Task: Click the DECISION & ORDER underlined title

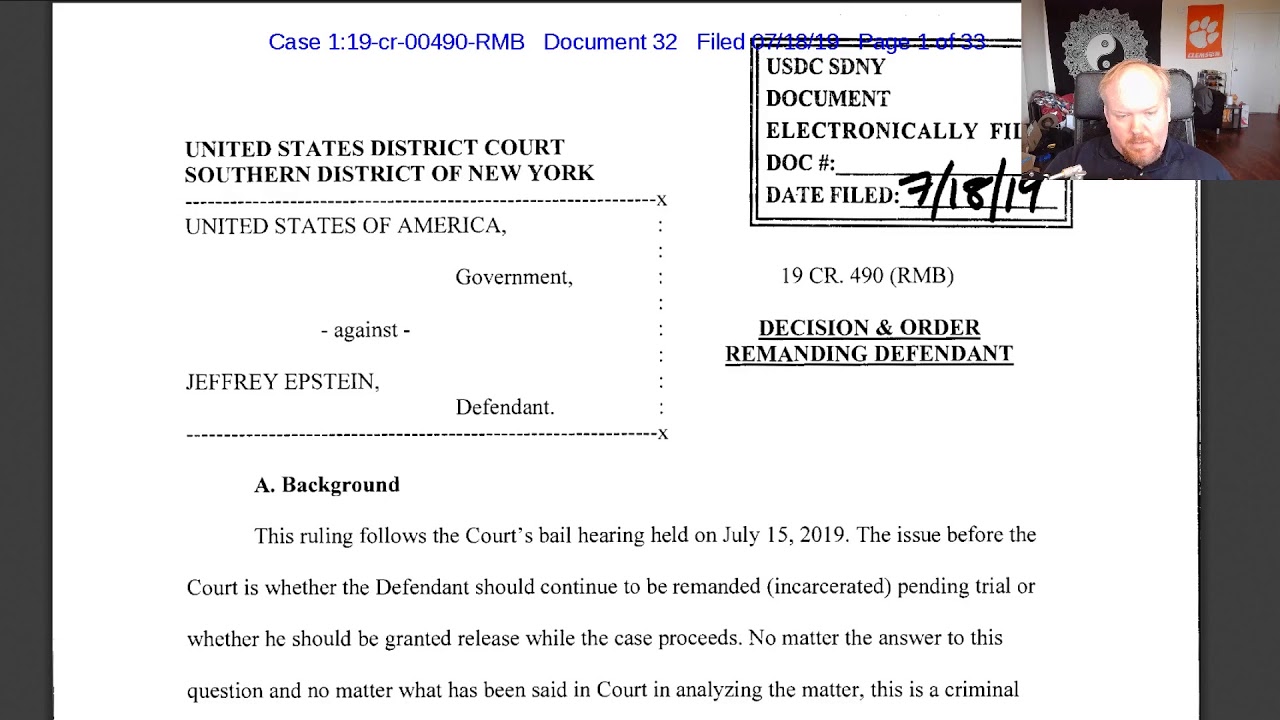Action: click(869, 328)
